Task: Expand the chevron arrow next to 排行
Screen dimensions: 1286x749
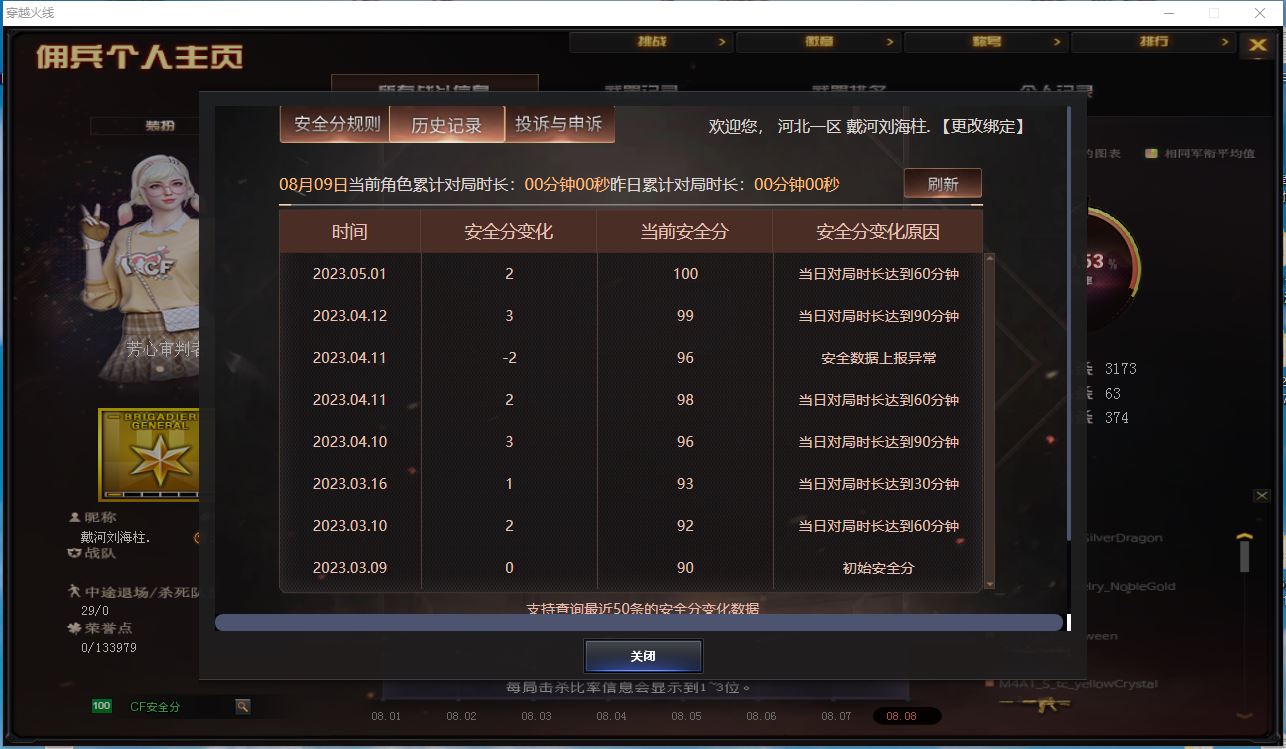Action: coord(1224,42)
